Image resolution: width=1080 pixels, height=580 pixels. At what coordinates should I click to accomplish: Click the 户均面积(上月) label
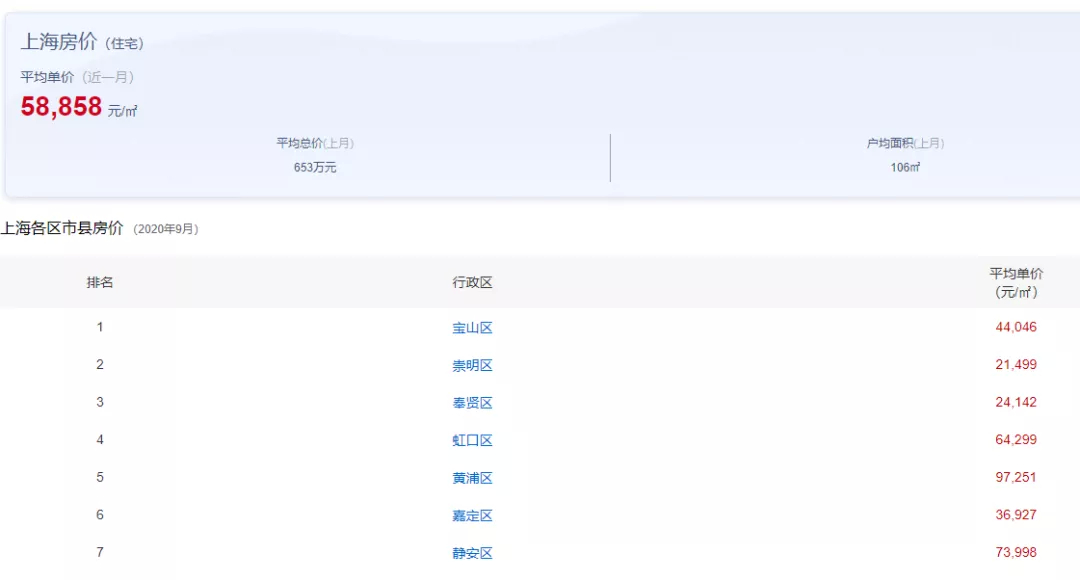click(x=905, y=143)
